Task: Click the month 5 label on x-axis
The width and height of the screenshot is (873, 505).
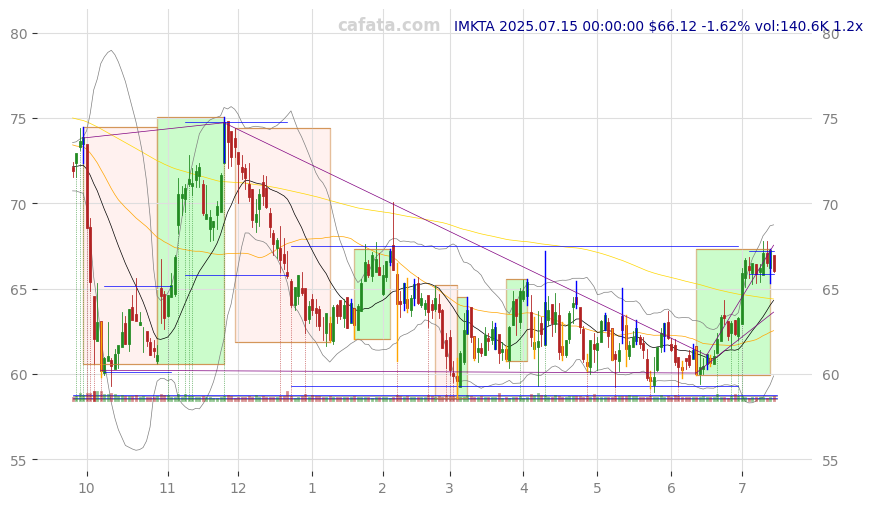Action: tap(597, 488)
